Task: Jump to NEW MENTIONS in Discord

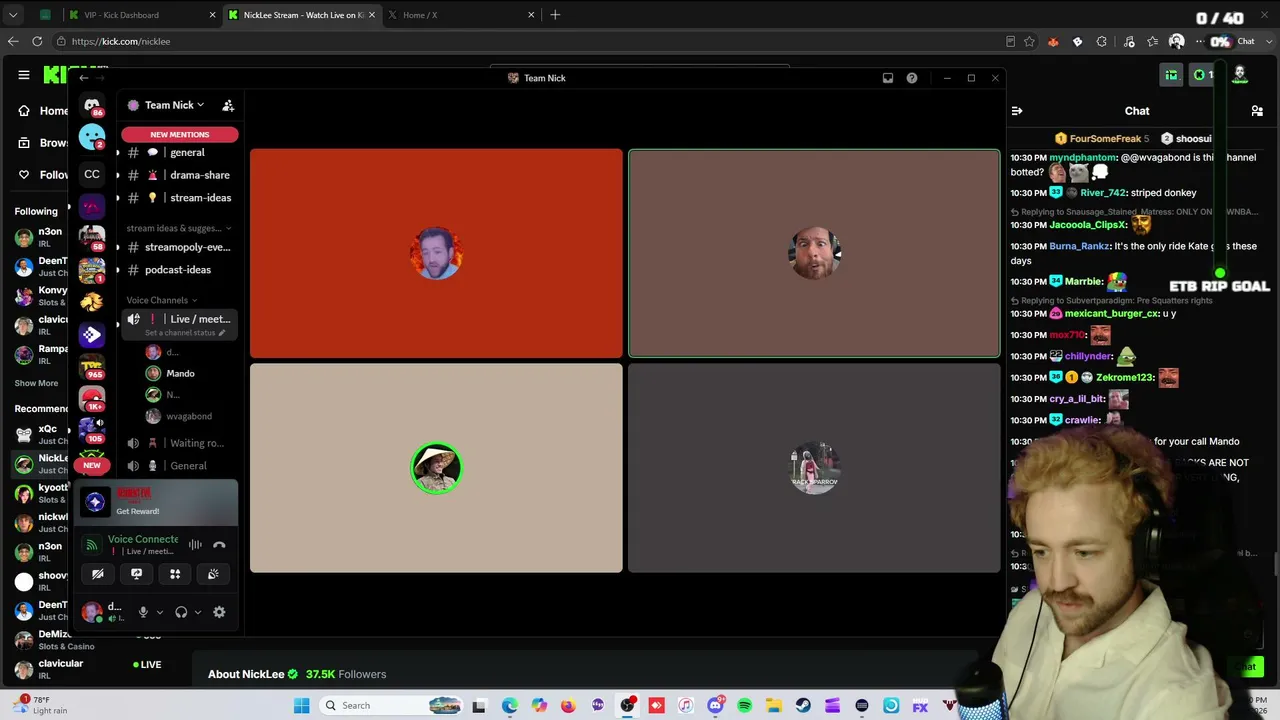Action: 180,134
